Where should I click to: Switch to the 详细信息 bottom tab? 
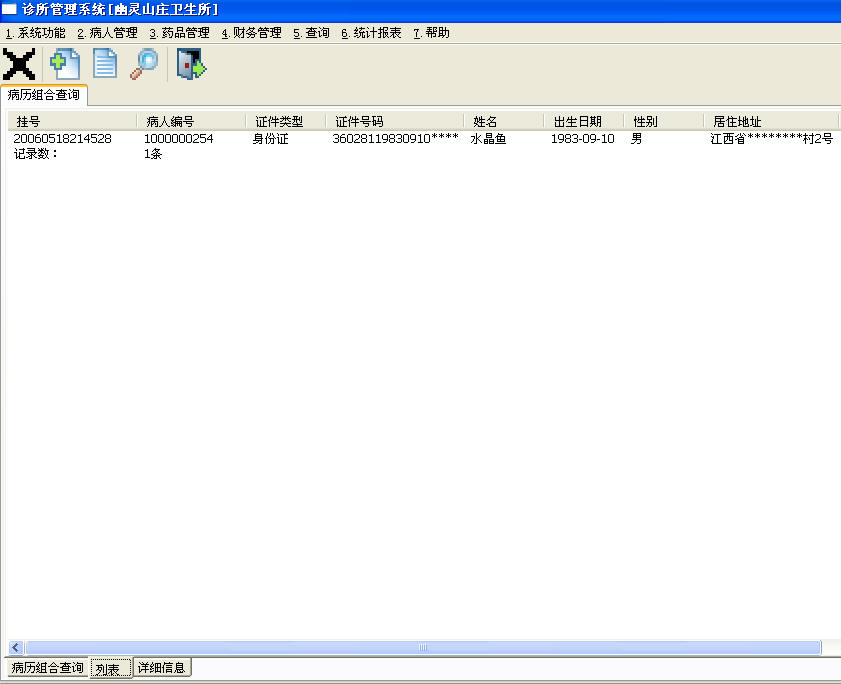click(161, 668)
